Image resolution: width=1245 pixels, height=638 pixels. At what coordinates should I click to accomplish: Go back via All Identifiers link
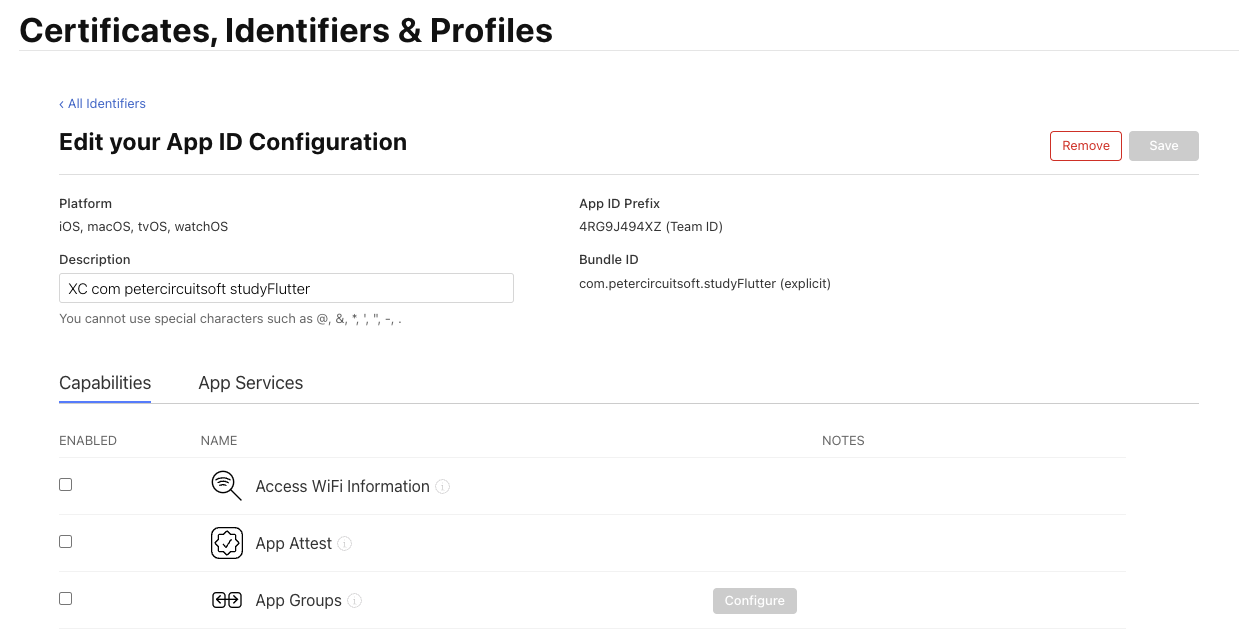point(102,104)
